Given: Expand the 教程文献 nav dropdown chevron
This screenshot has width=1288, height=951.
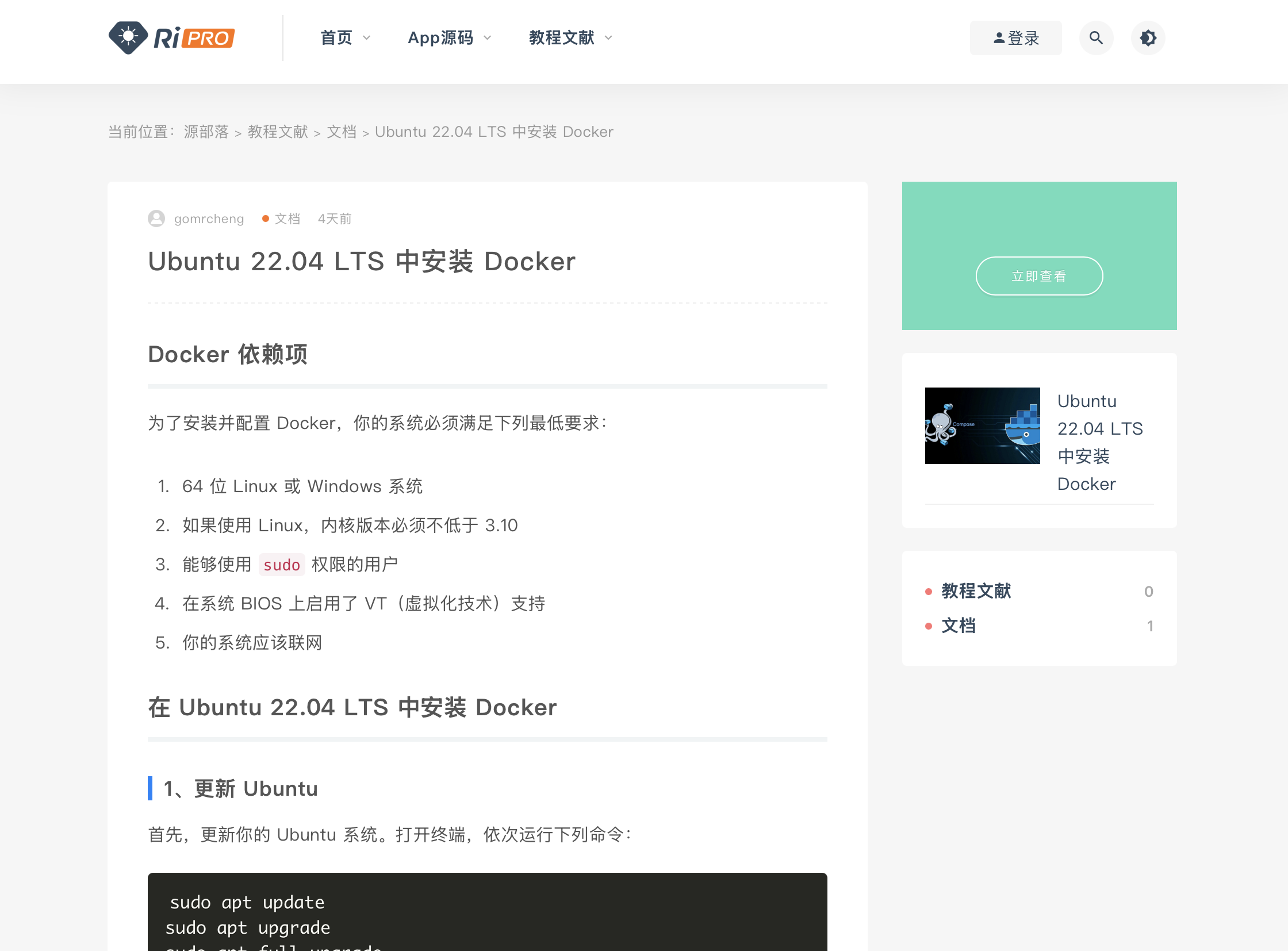Looking at the screenshot, I should tap(608, 38).
